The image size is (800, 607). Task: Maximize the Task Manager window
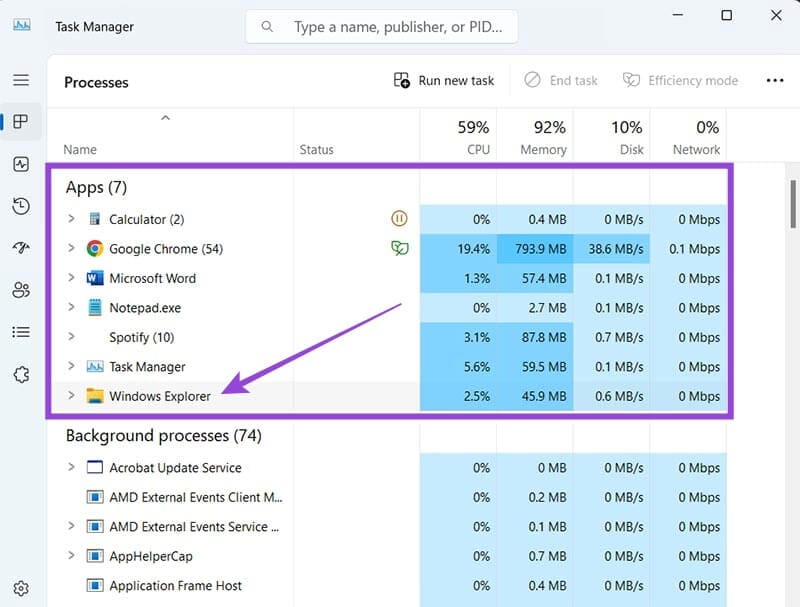tap(727, 15)
